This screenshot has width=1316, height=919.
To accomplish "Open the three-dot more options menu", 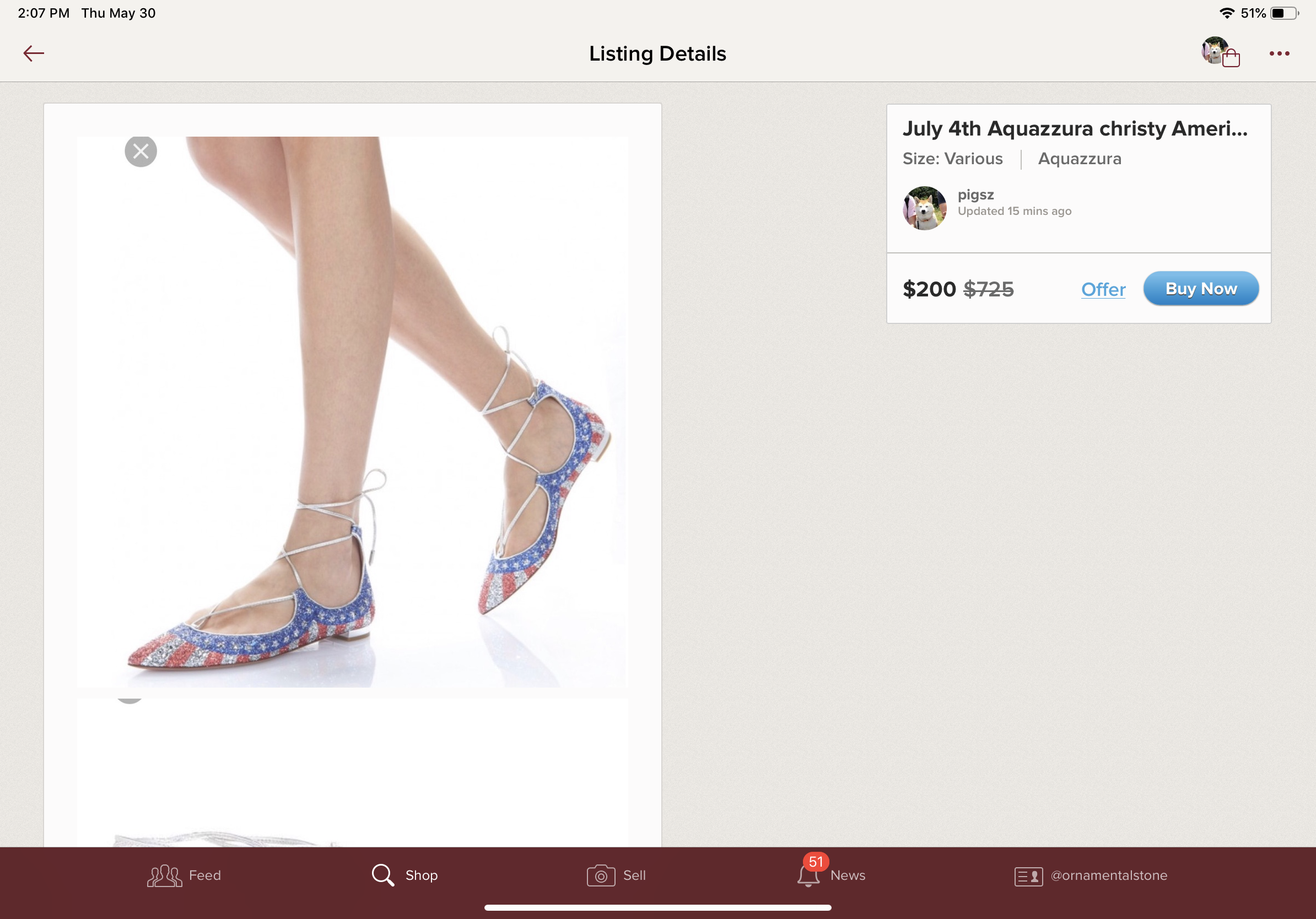I will [x=1279, y=53].
